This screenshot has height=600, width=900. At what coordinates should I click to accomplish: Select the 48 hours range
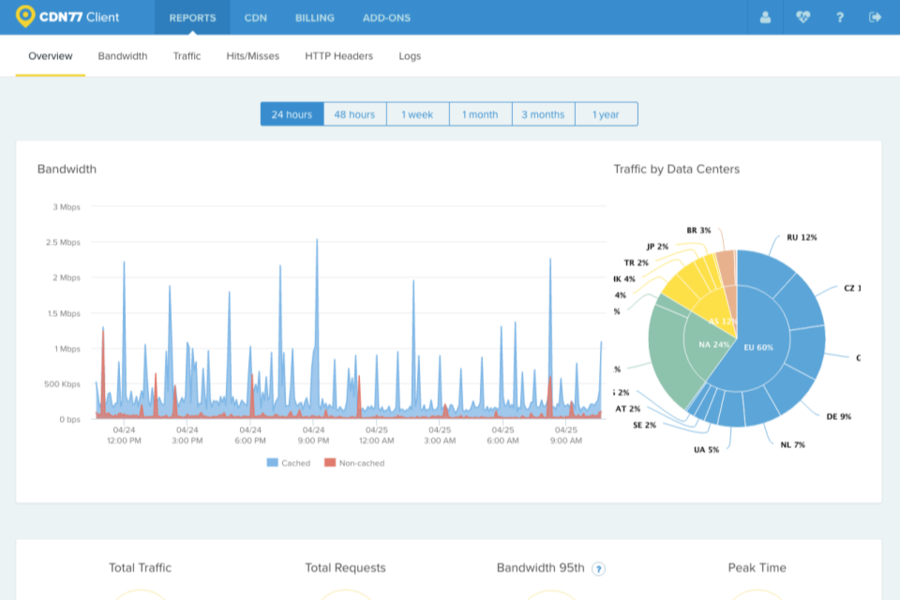tap(355, 114)
